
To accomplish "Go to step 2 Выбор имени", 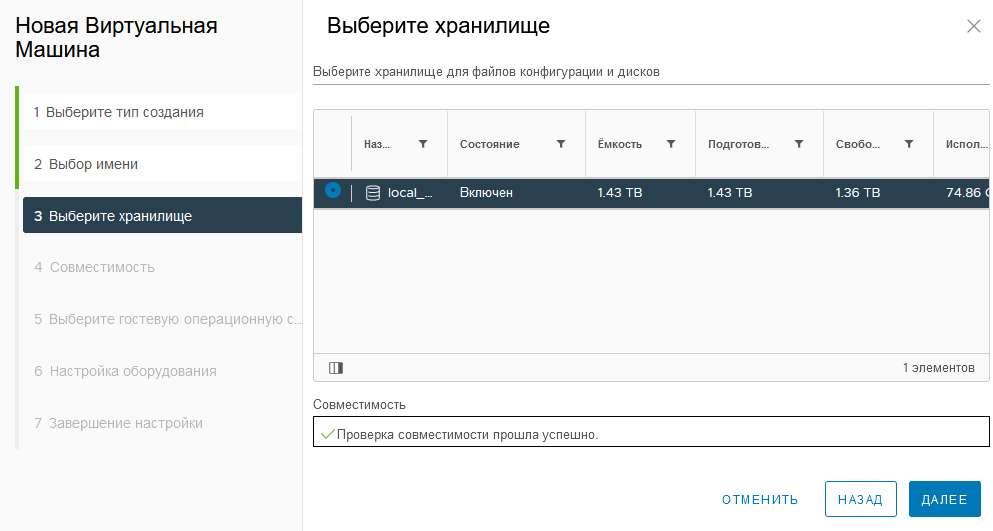I will tap(162, 164).
